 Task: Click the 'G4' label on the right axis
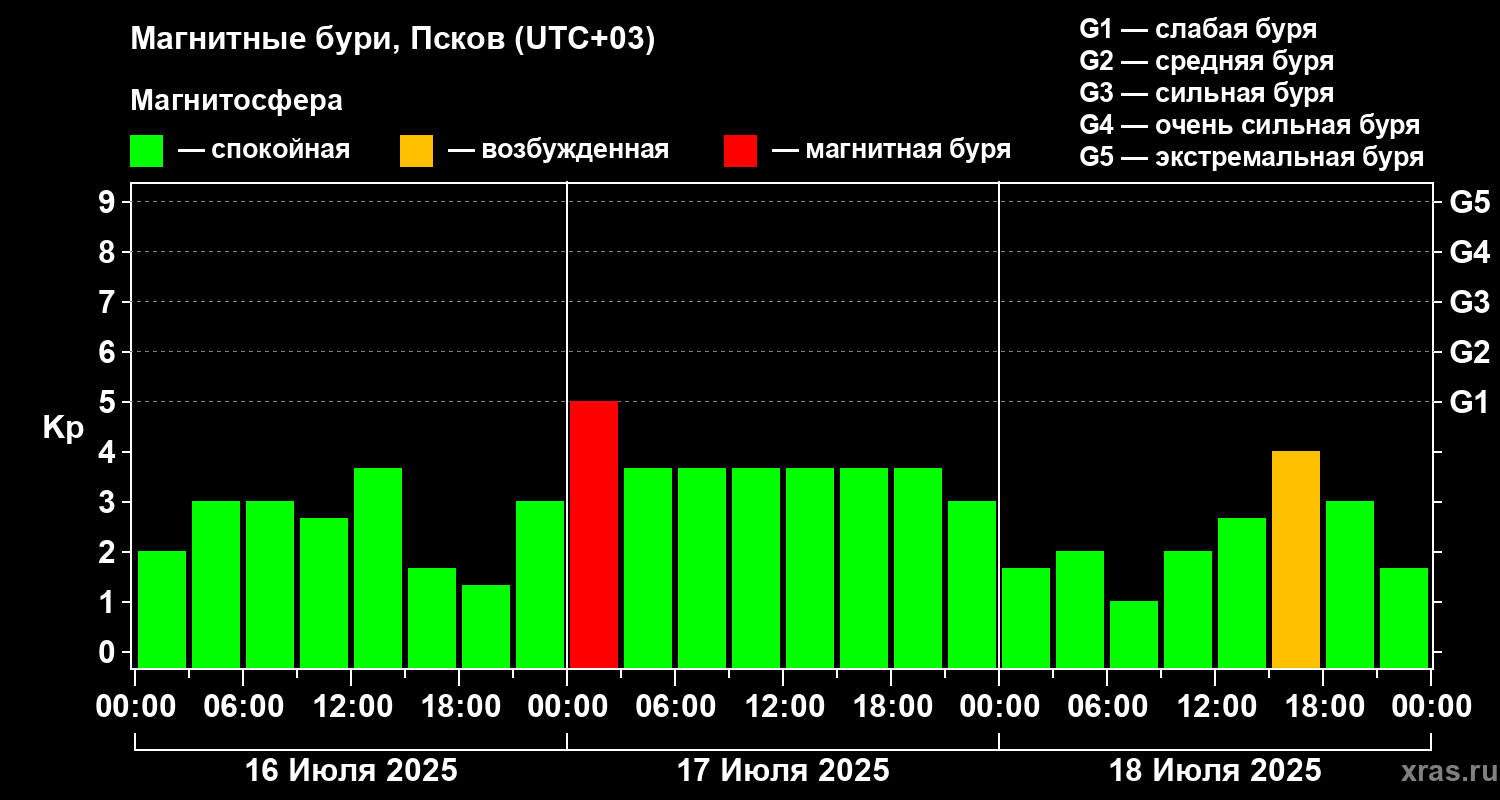1469,252
